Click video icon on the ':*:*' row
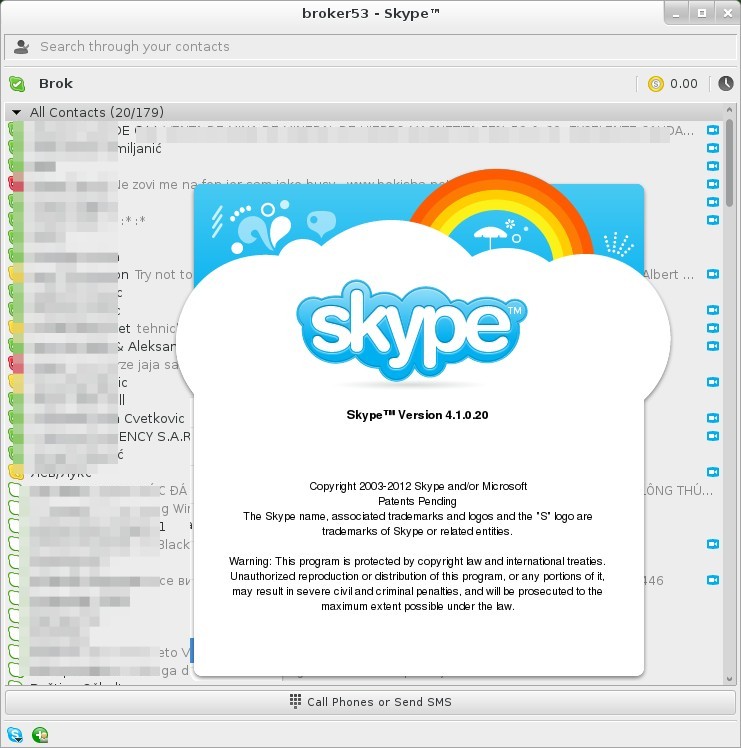 coord(713,220)
